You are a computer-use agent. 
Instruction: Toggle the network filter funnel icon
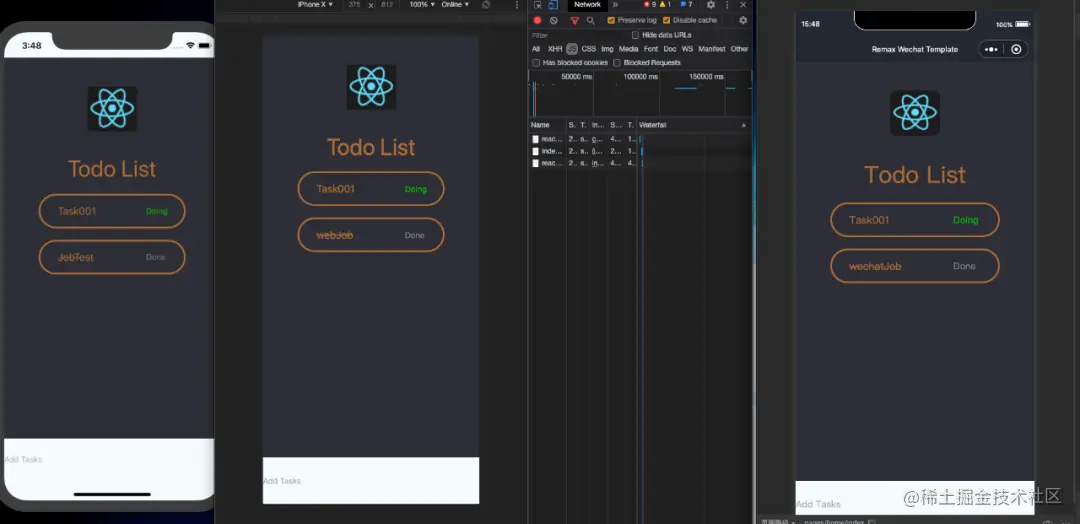(574, 21)
